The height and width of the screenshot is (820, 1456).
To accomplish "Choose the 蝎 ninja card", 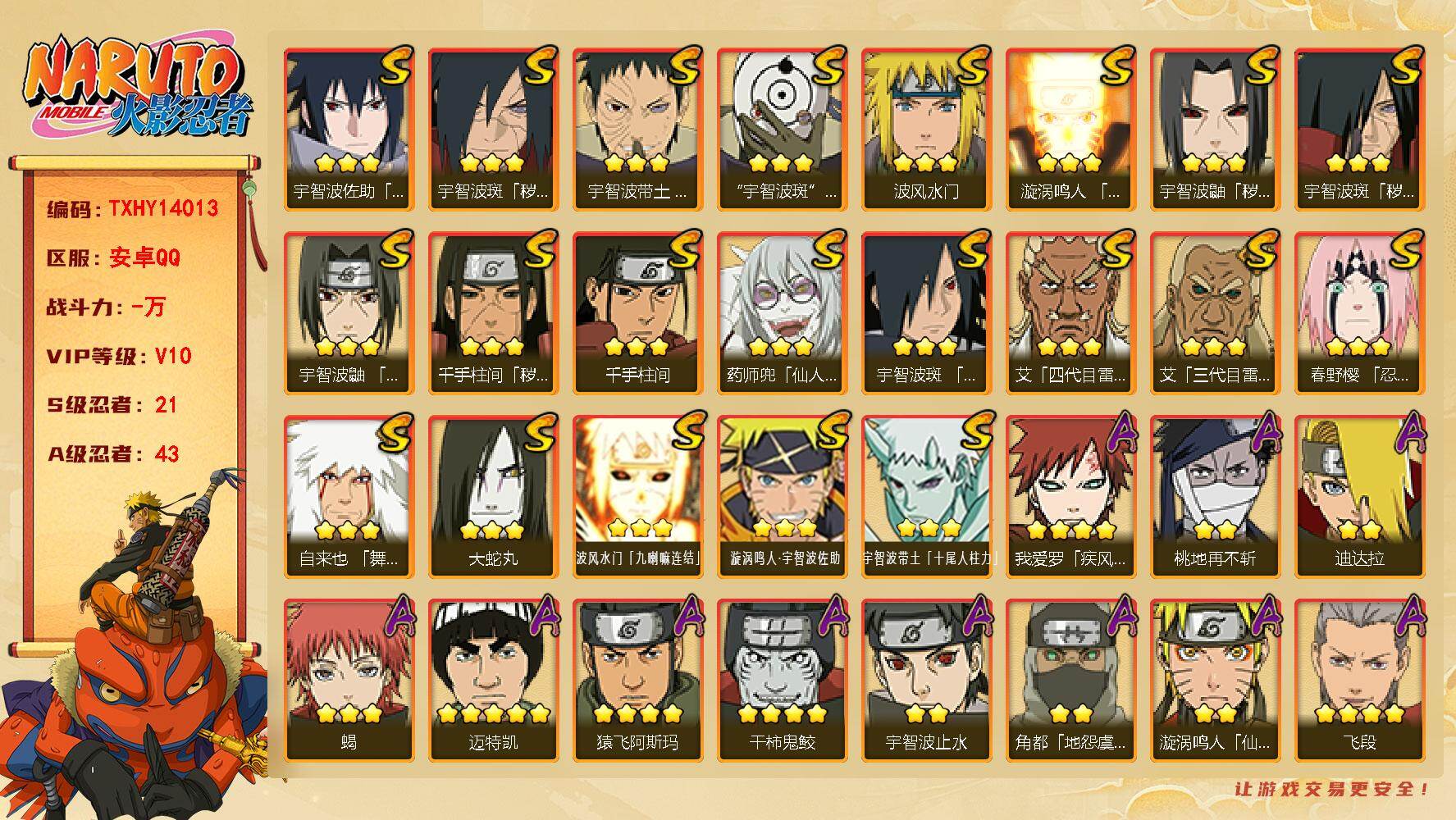I will coord(349,680).
